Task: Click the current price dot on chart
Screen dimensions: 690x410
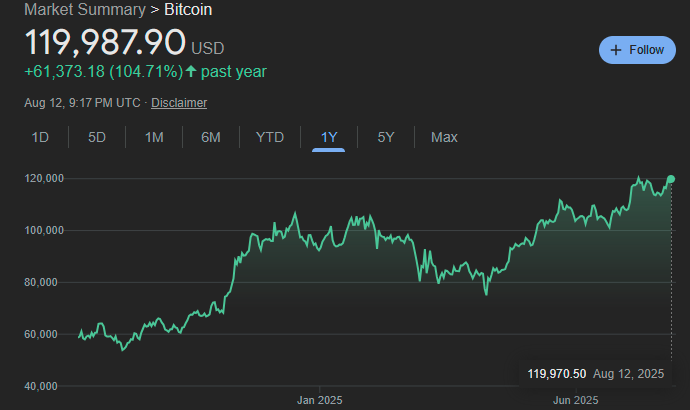Action: pyautogui.click(x=671, y=179)
